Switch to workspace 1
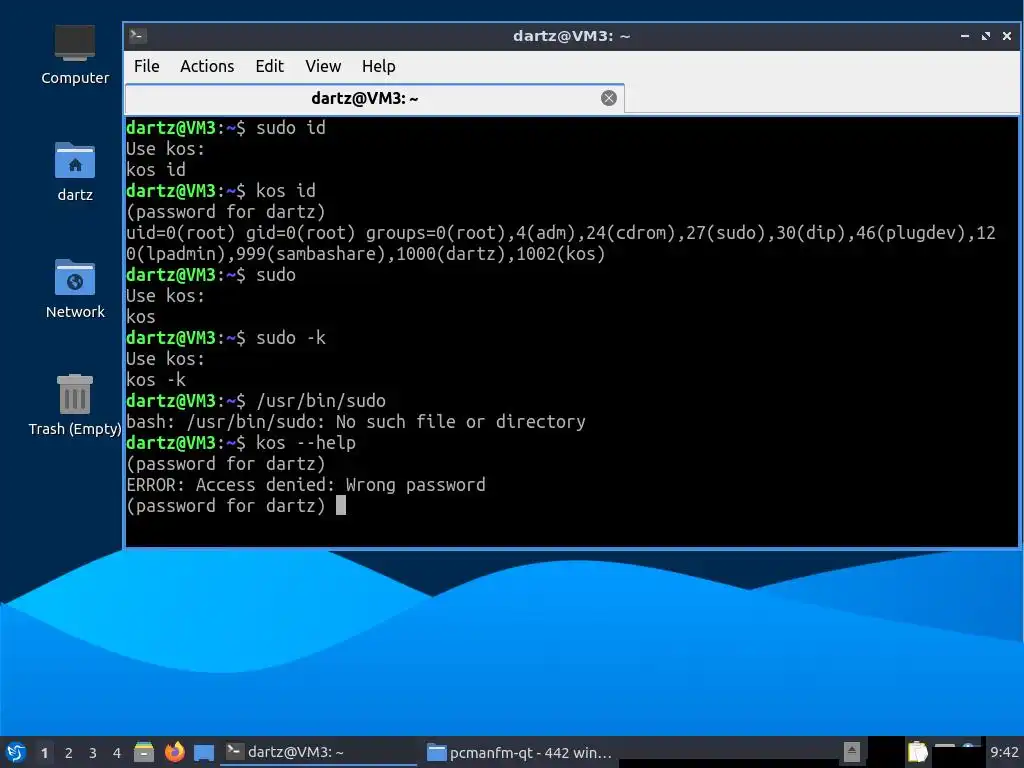 click(44, 753)
